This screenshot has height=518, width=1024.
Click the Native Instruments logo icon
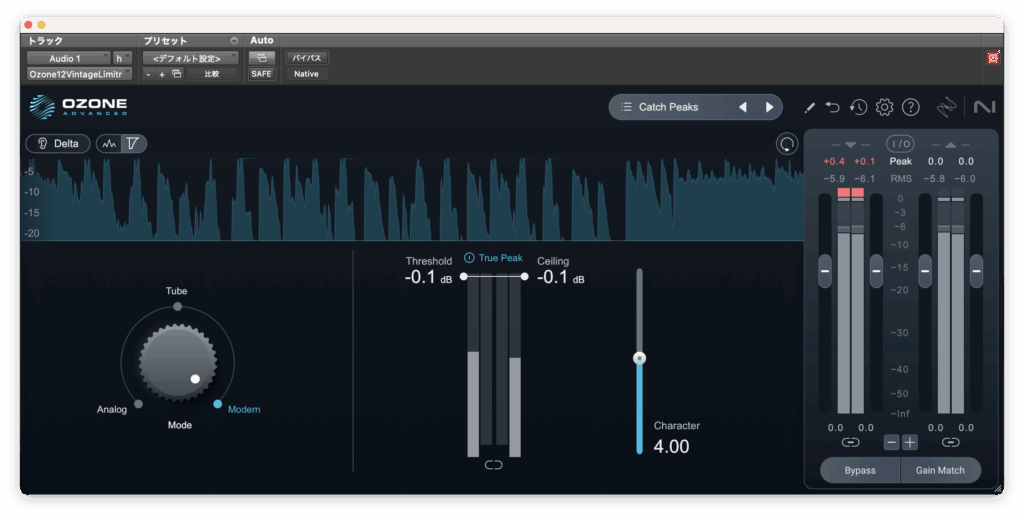983,107
